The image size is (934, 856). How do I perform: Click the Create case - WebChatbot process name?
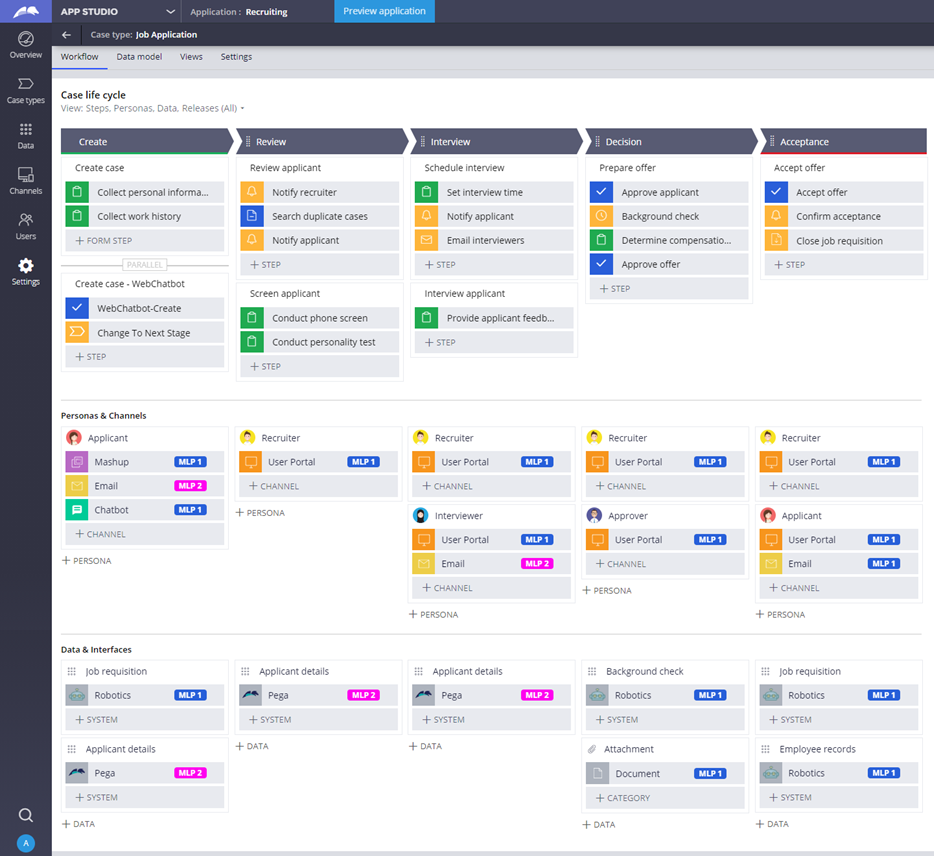130,284
